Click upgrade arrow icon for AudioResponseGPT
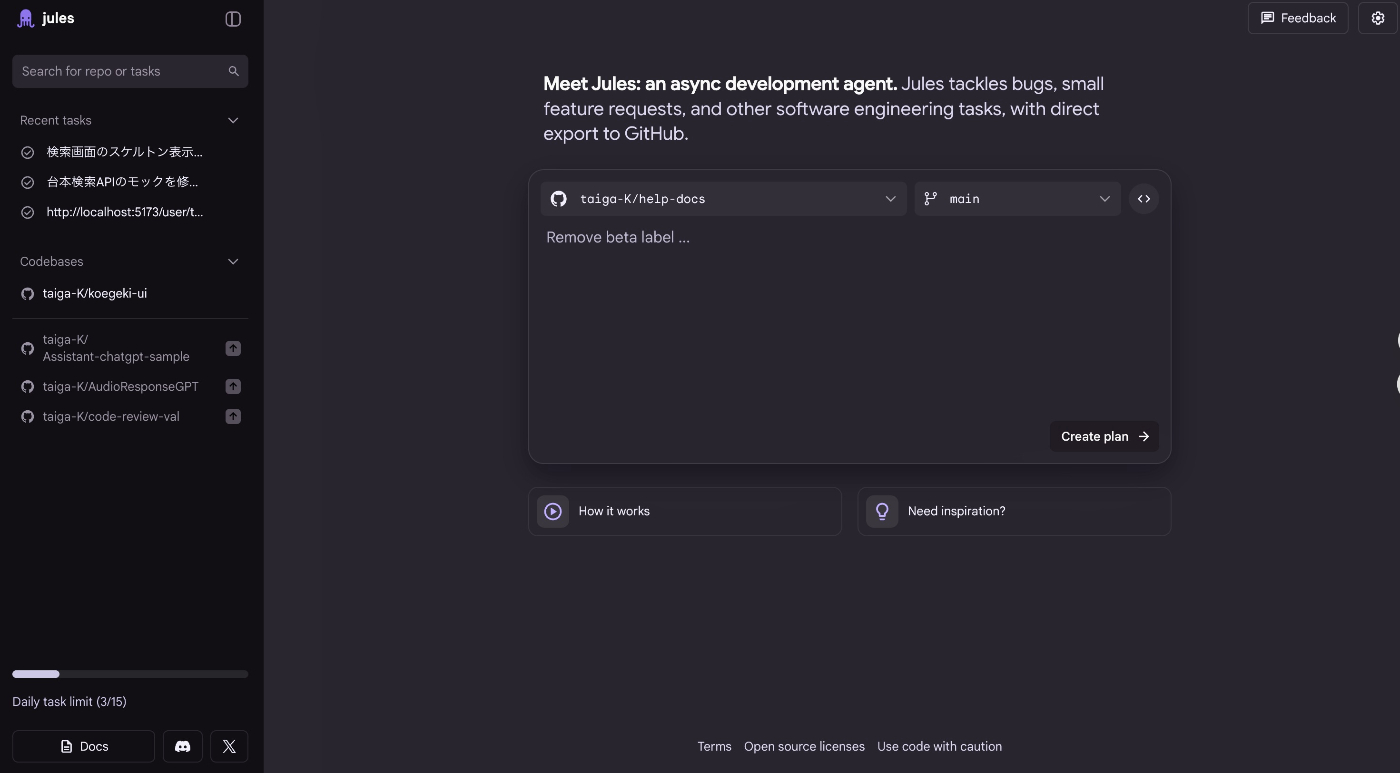Image resolution: width=1400 pixels, height=773 pixels. [x=233, y=386]
